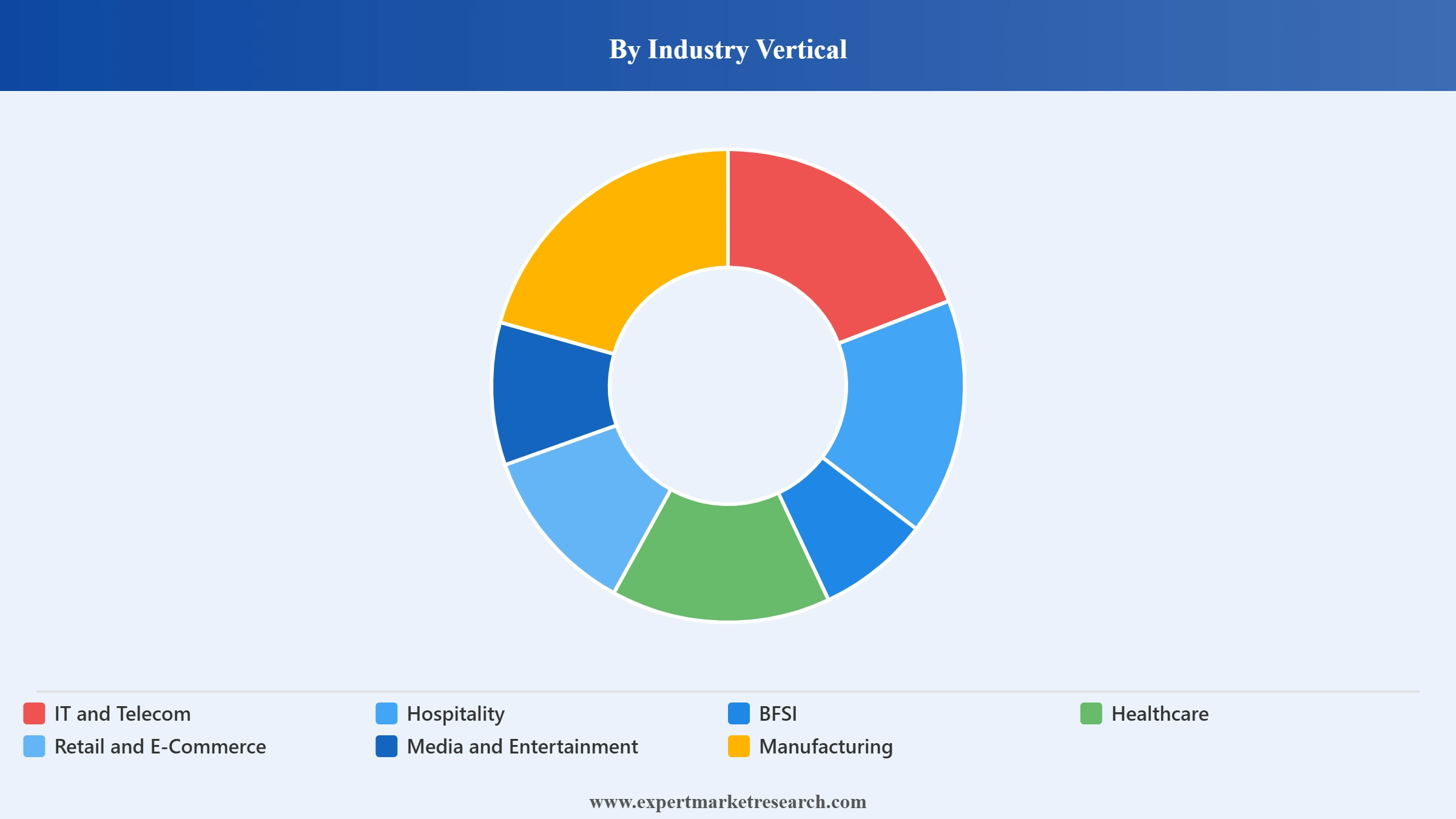Toggle the Manufacturing legend label
This screenshot has height=819, width=1456.
click(826, 746)
